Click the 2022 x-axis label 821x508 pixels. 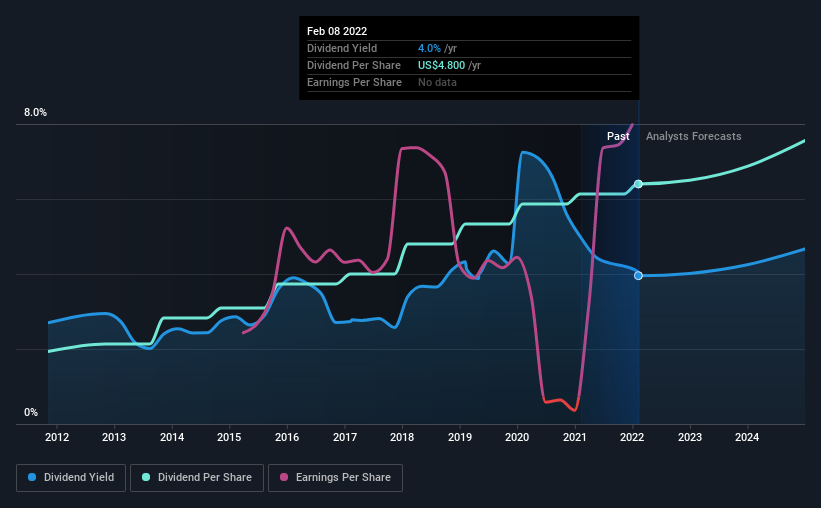pyautogui.click(x=632, y=437)
